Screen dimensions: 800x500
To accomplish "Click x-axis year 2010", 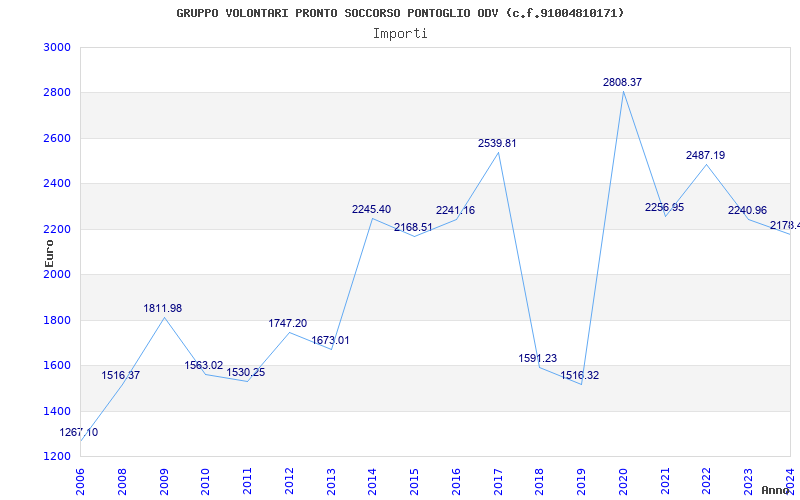I will (206, 481).
